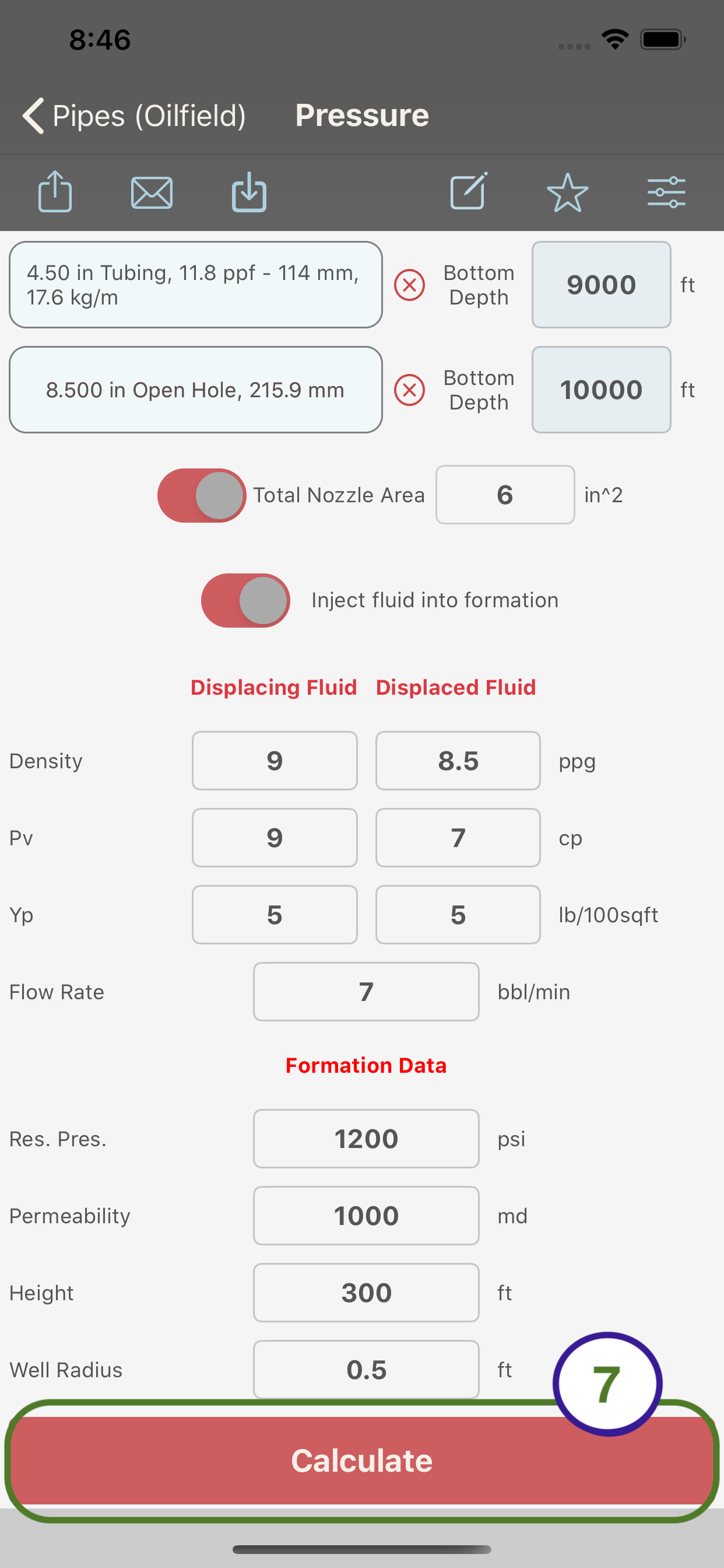Change the Permeability 1000 md field
724x1568 pixels.
pyautogui.click(x=366, y=1216)
